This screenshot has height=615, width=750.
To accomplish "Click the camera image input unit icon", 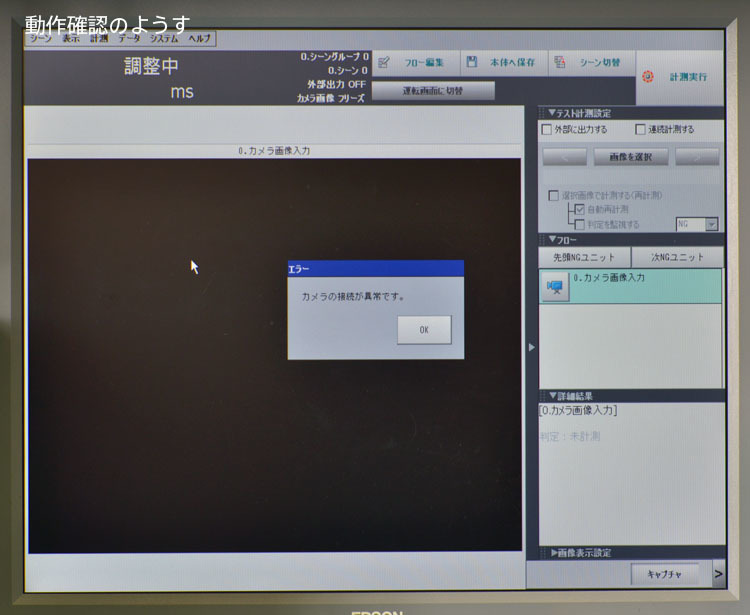I will [x=554, y=287].
